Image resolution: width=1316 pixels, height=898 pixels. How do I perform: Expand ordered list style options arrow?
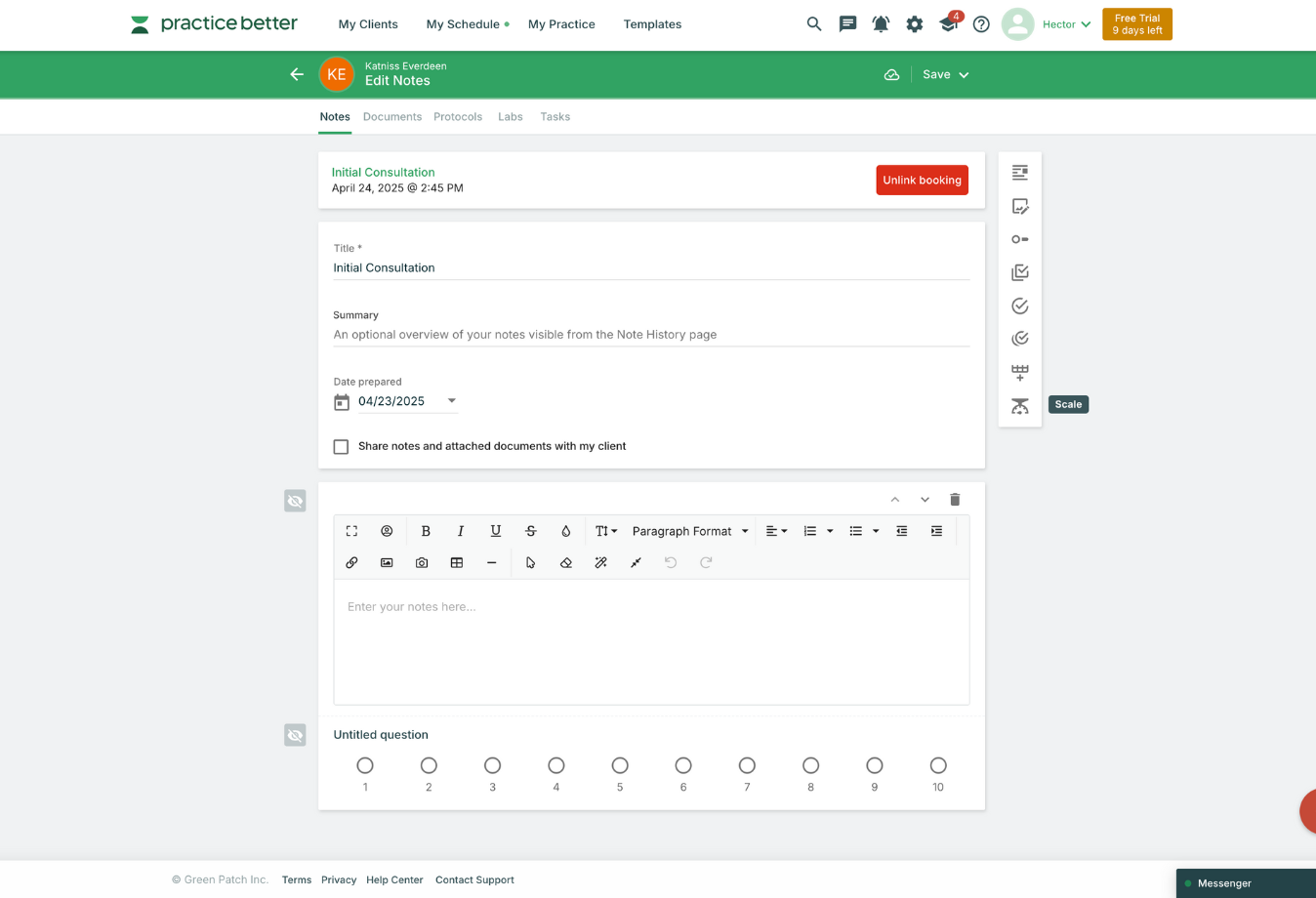tap(830, 531)
